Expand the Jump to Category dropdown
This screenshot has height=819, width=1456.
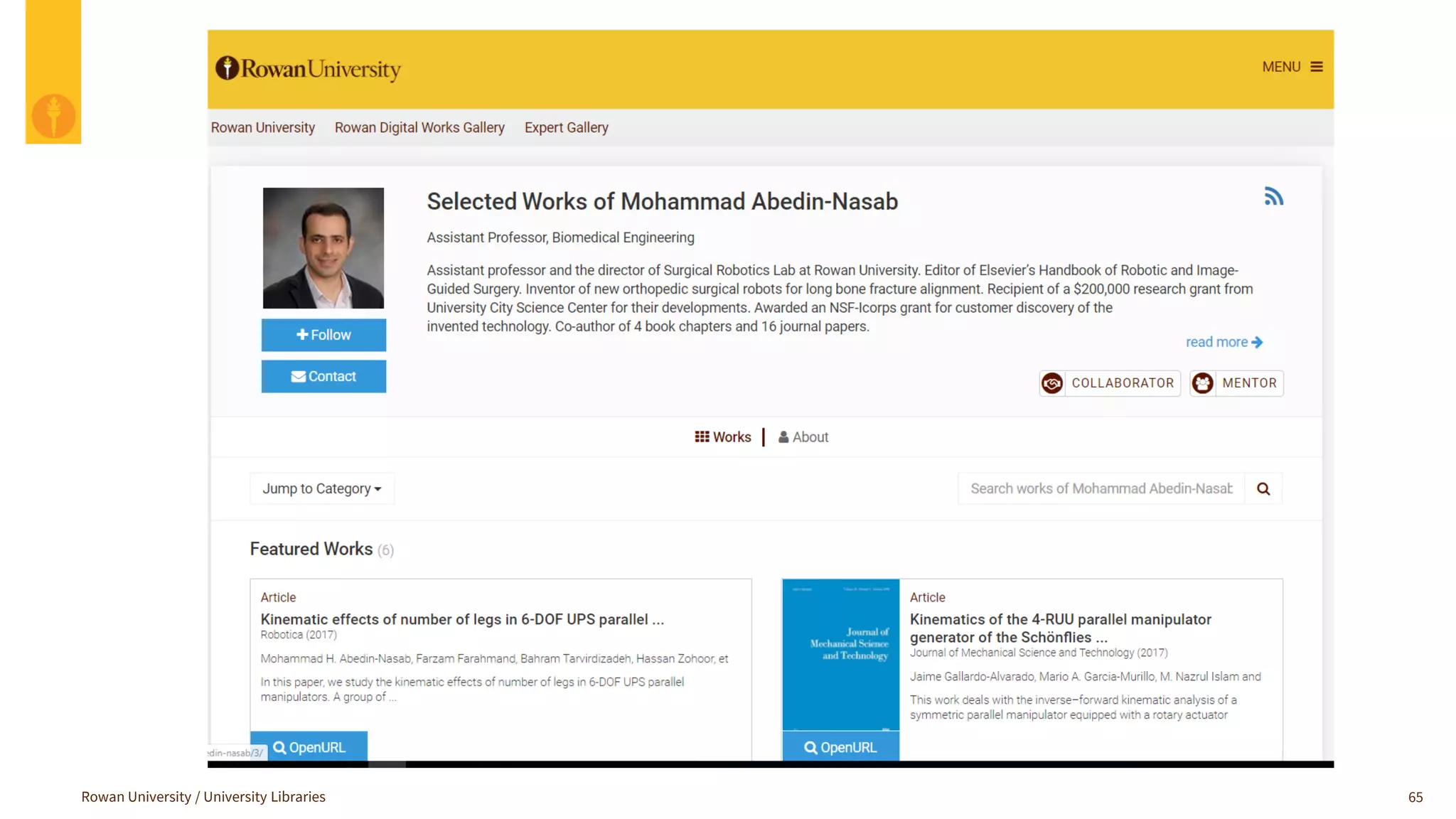[322, 488]
